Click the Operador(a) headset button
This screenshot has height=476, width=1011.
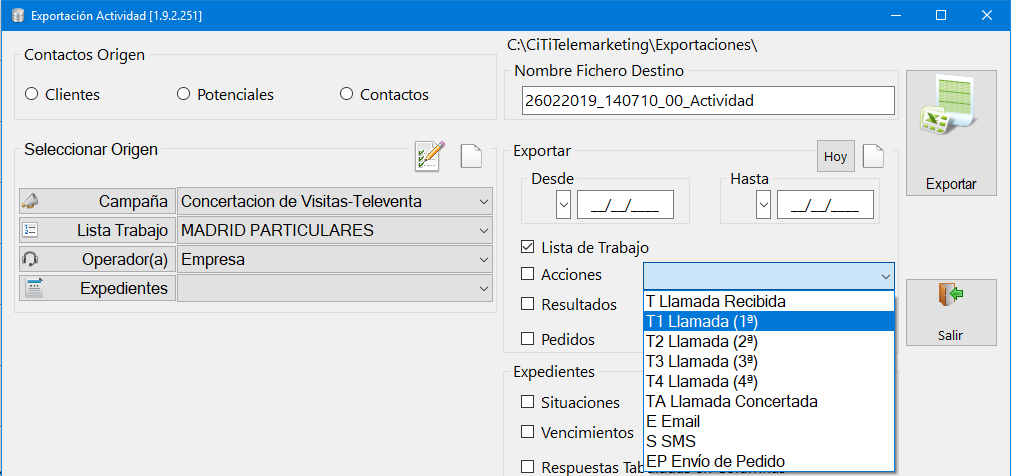click(97, 259)
